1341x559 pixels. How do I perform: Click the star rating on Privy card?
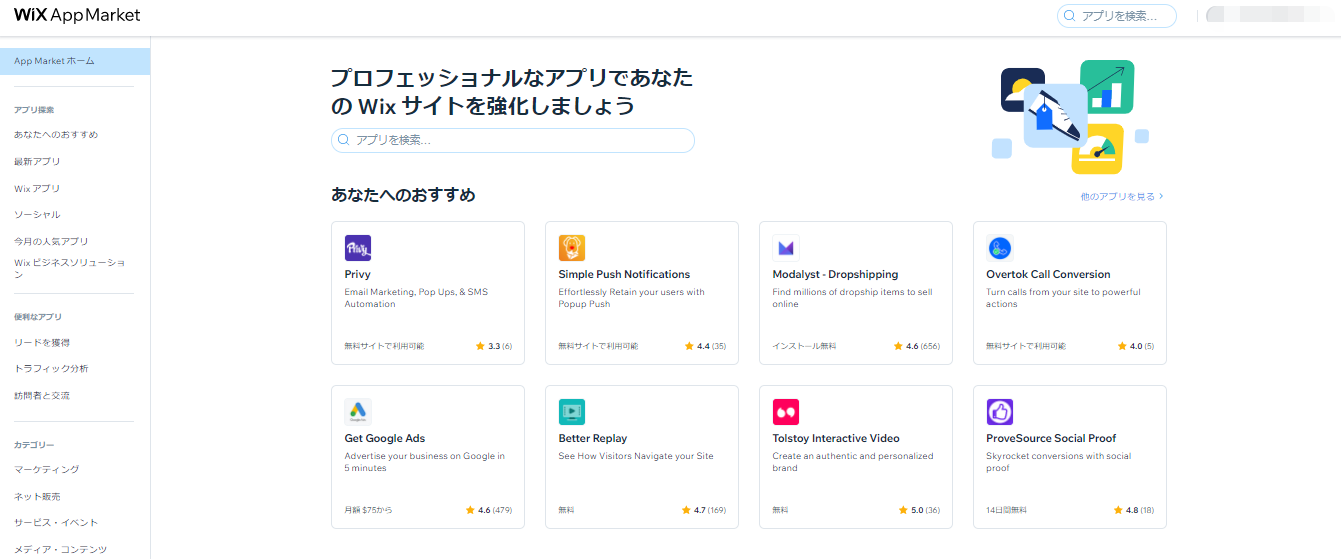(494, 346)
